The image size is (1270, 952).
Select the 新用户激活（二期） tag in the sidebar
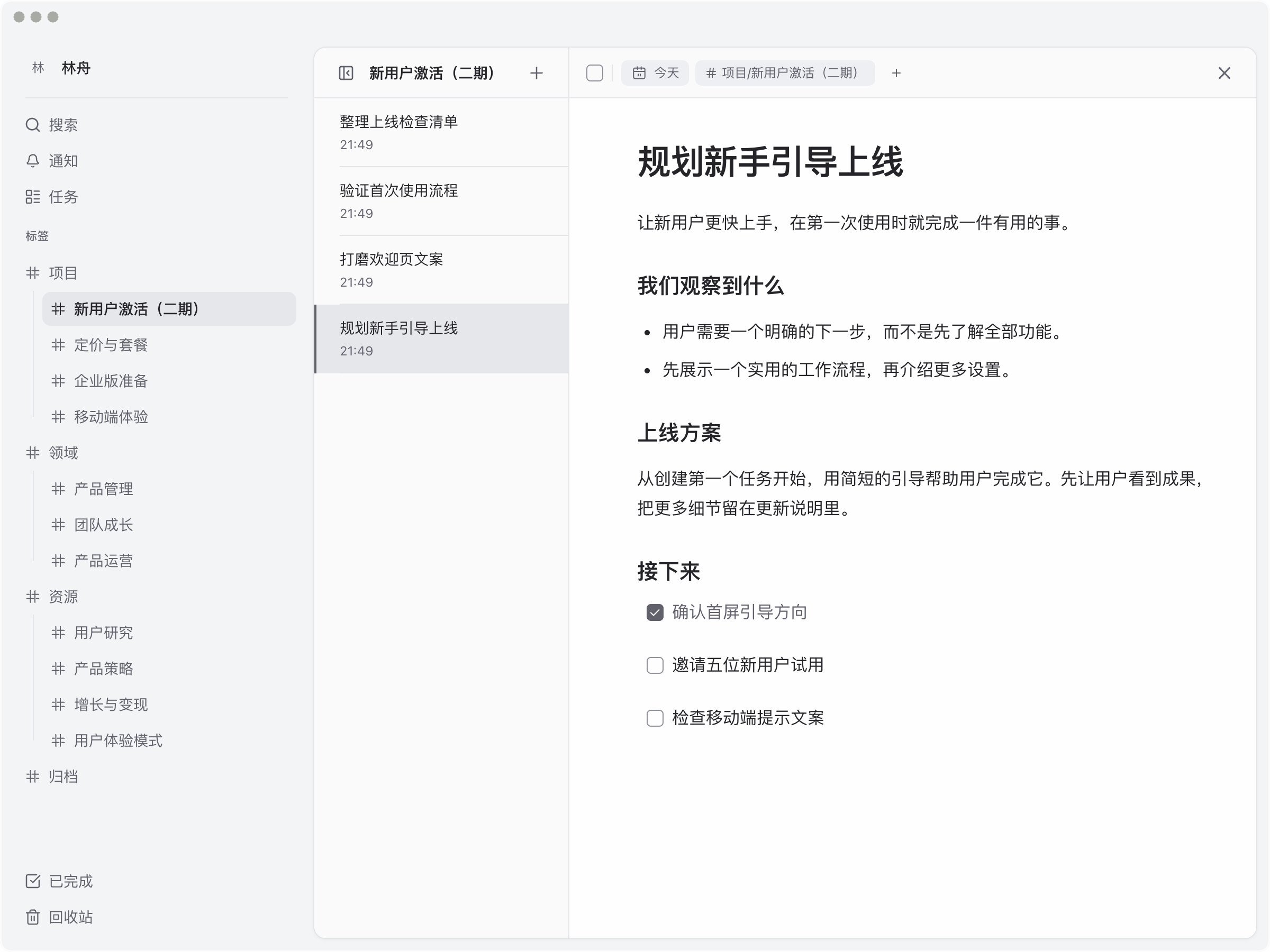pyautogui.click(x=169, y=309)
